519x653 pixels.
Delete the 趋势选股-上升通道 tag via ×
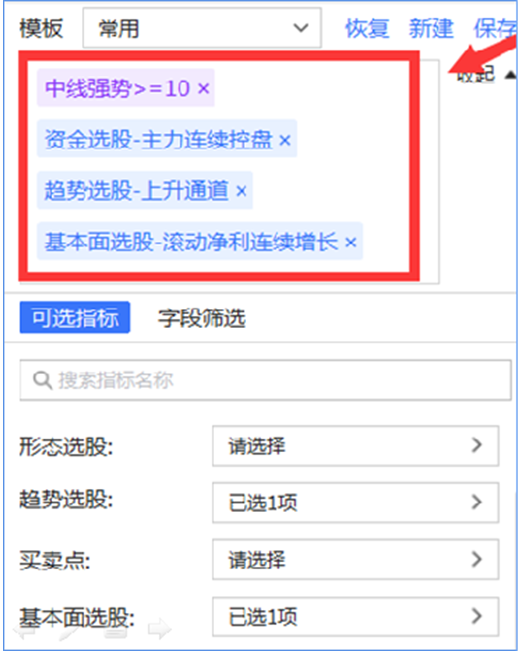241,191
